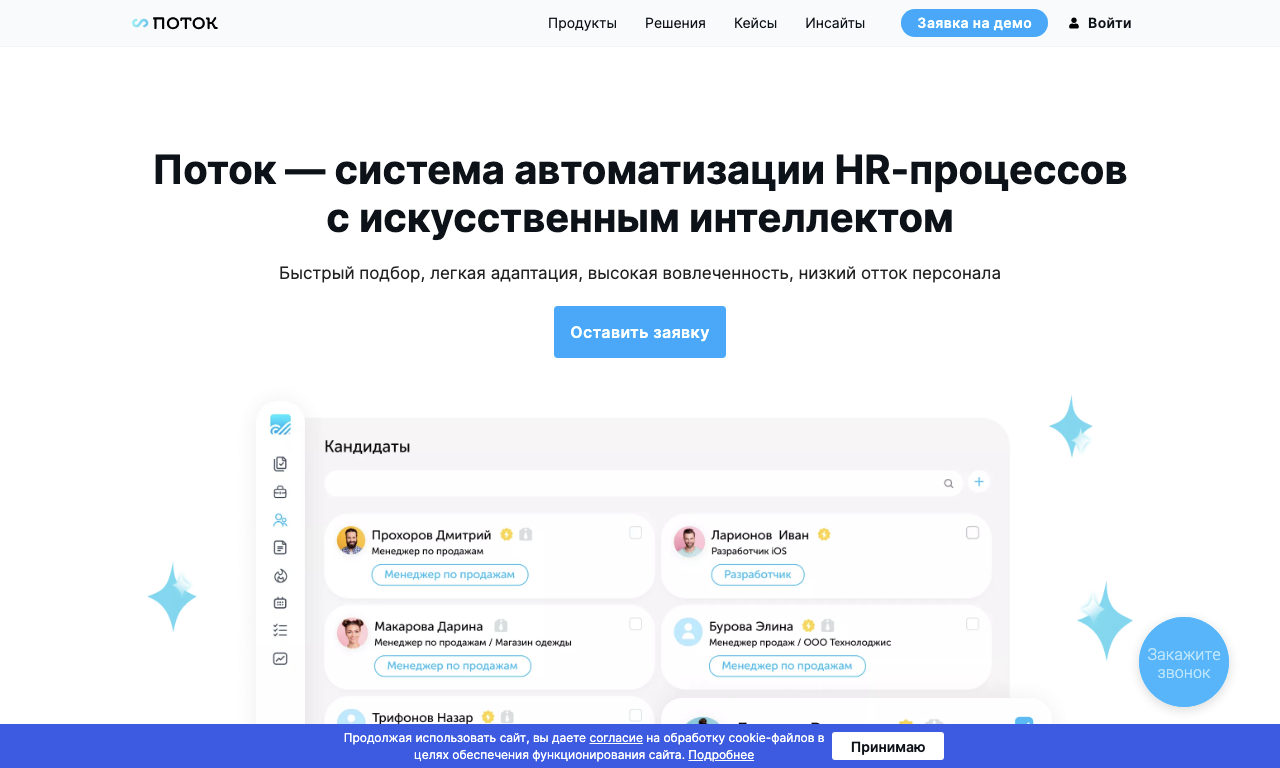
Task: Click the user icon next to Войти
Action: (1074, 23)
